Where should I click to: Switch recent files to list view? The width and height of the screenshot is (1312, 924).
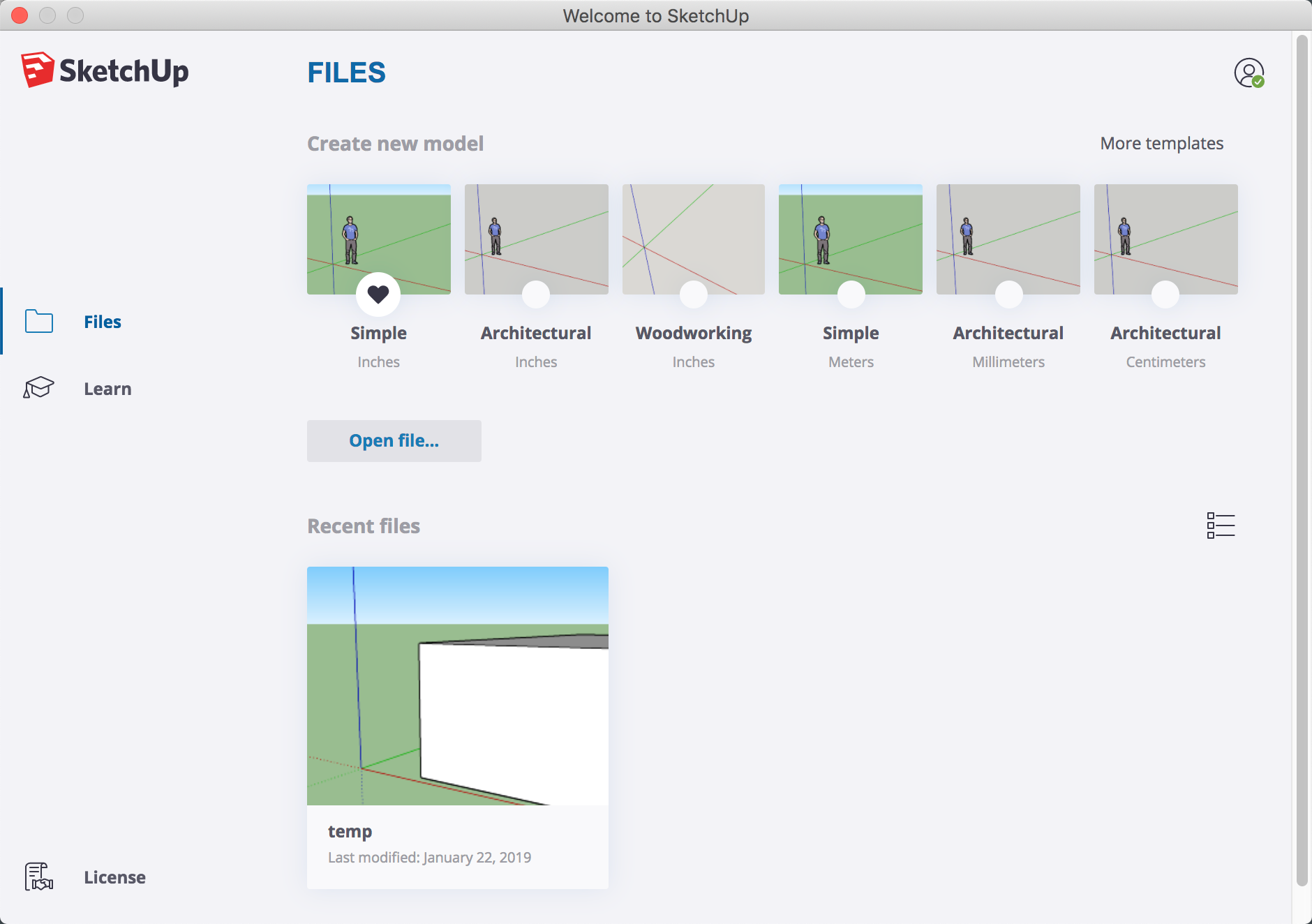point(1221,526)
